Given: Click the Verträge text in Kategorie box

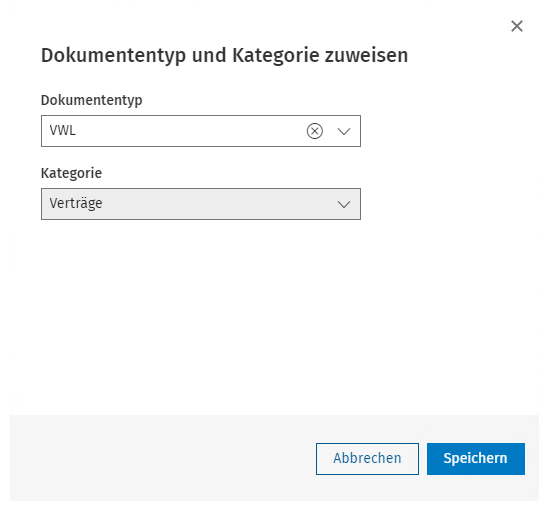Looking at the screenshot, I should [x=76, y=204].
